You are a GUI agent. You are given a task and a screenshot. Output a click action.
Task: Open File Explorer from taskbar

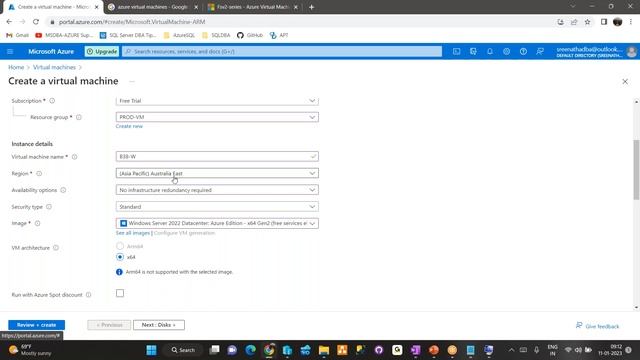324,350
